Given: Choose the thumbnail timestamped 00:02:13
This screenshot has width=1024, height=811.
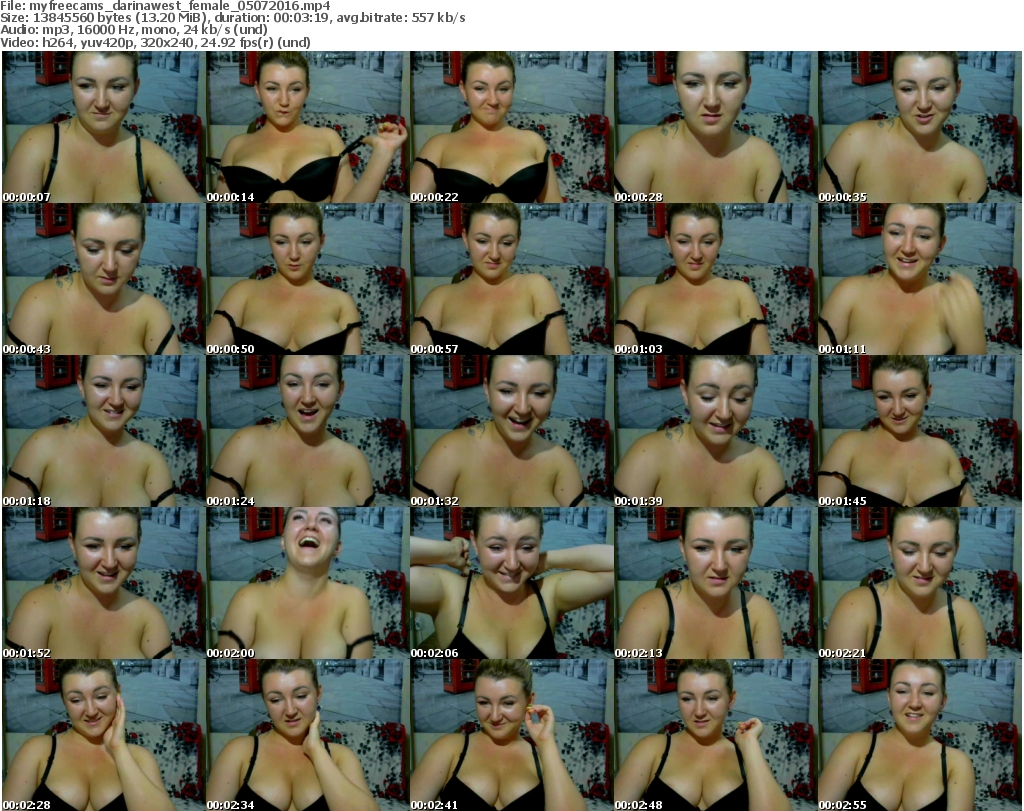Looking at the screenshot, I should [x=715, y=584].
